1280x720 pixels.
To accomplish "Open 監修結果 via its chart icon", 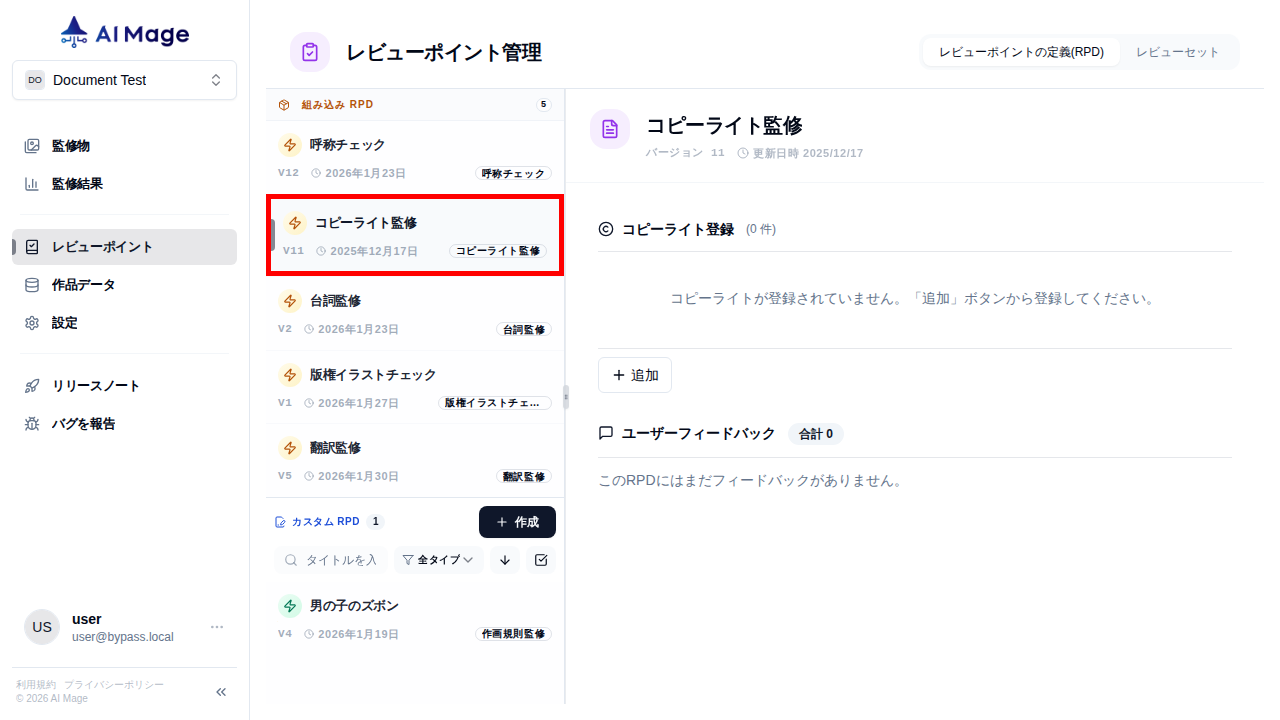I will click(32, 183).
